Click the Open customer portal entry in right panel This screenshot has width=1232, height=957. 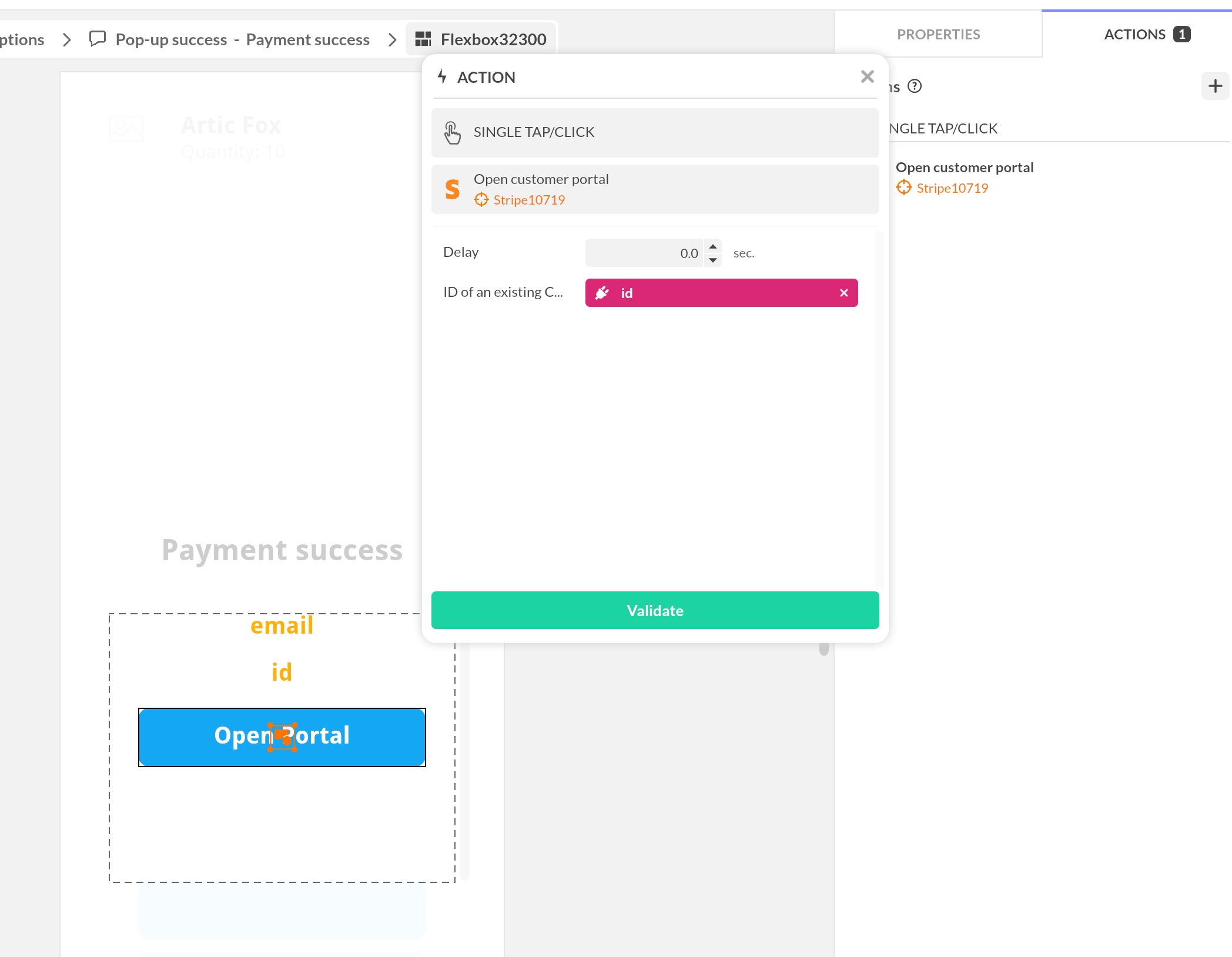point(965,167)
